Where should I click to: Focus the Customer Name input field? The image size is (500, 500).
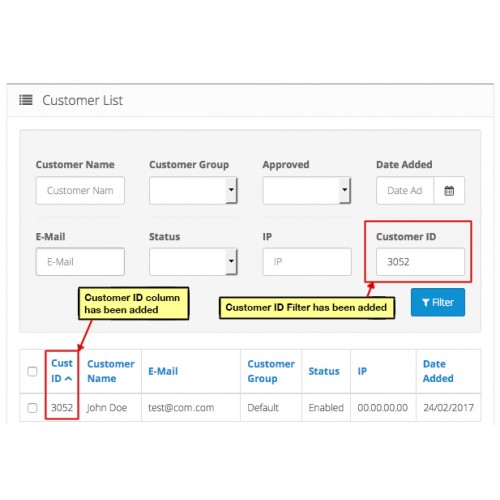(80, 190)
